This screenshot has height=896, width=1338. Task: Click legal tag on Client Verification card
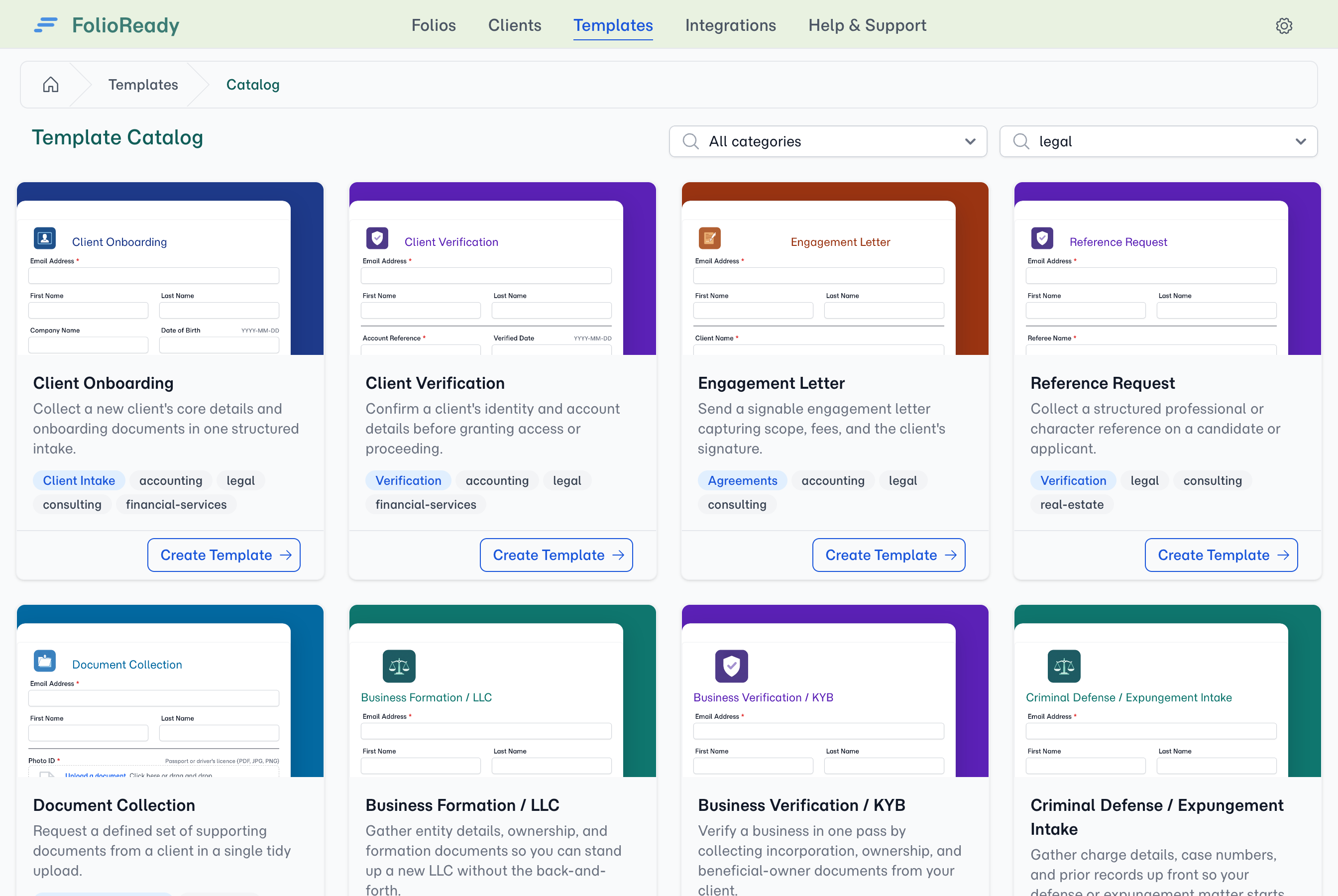[567, 480]
